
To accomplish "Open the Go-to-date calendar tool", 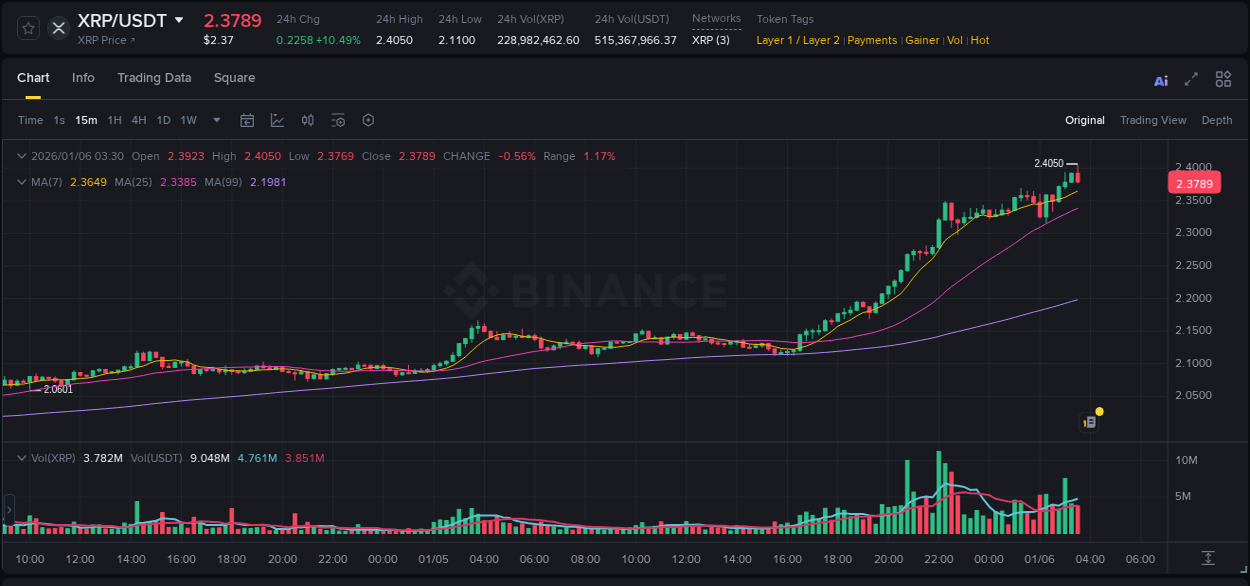I will 247,120.
